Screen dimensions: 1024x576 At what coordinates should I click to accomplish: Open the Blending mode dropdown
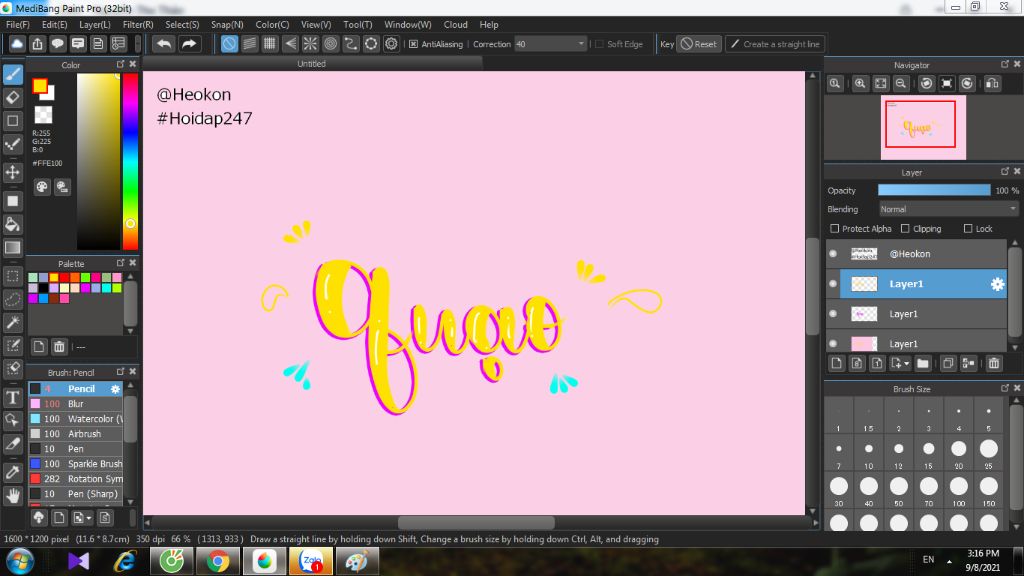pyautogui.click(x=948, y=209)
